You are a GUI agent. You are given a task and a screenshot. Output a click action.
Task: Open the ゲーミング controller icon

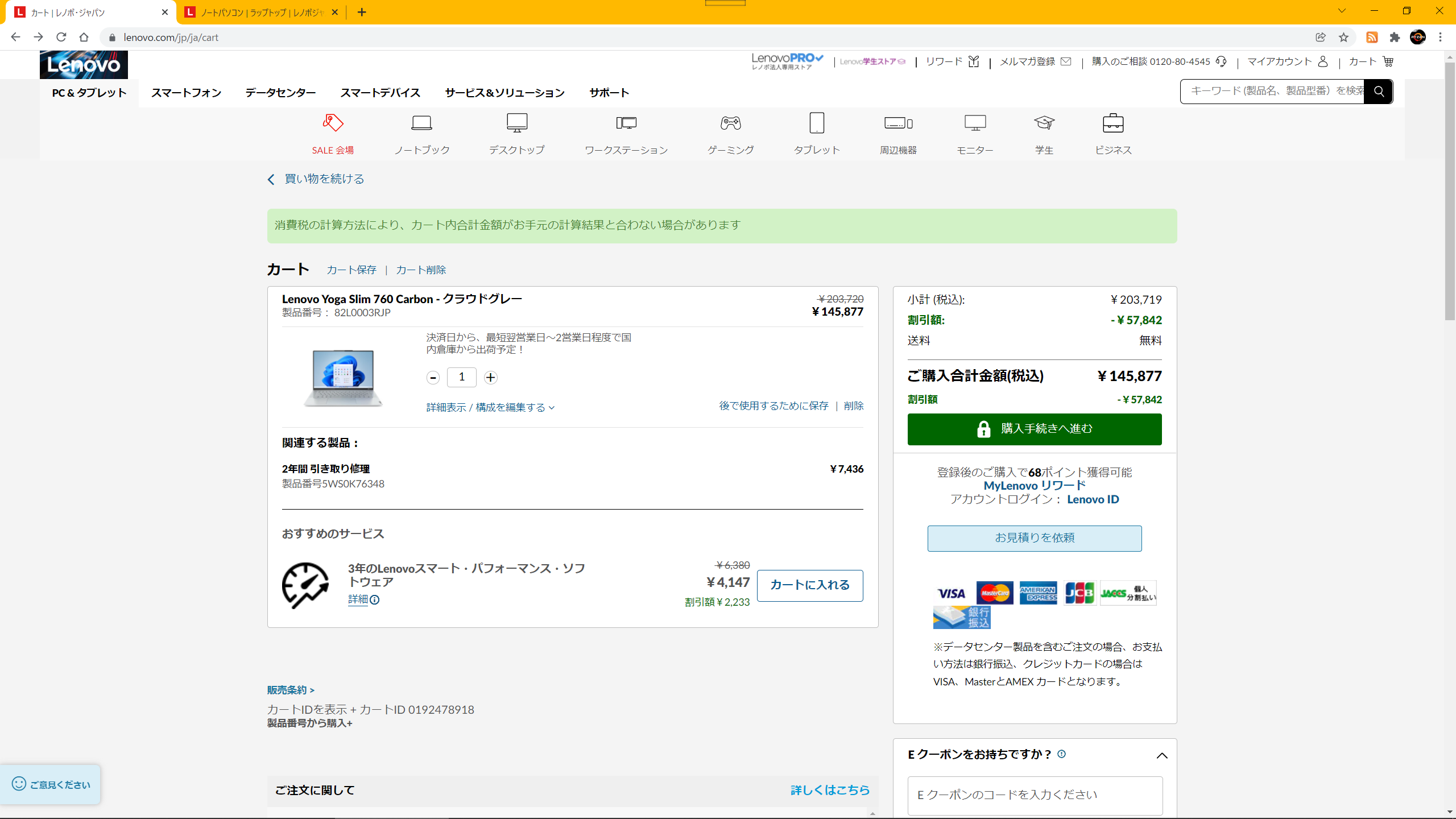coord(731,123)
